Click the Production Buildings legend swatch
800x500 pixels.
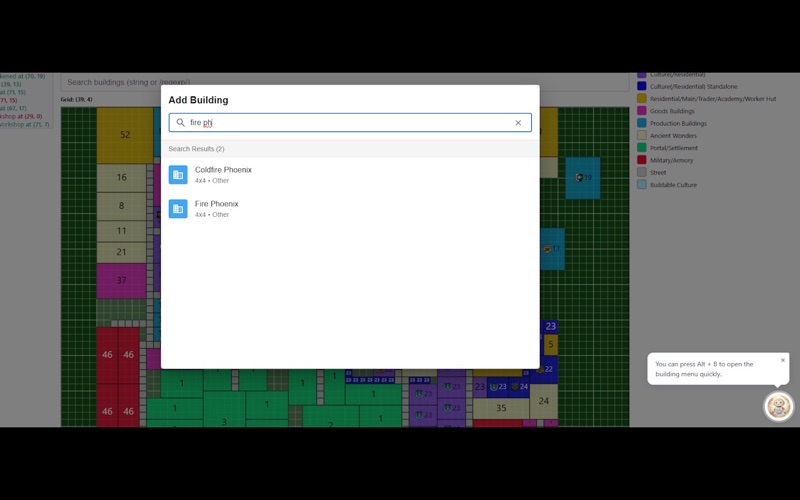coord(642,123)
